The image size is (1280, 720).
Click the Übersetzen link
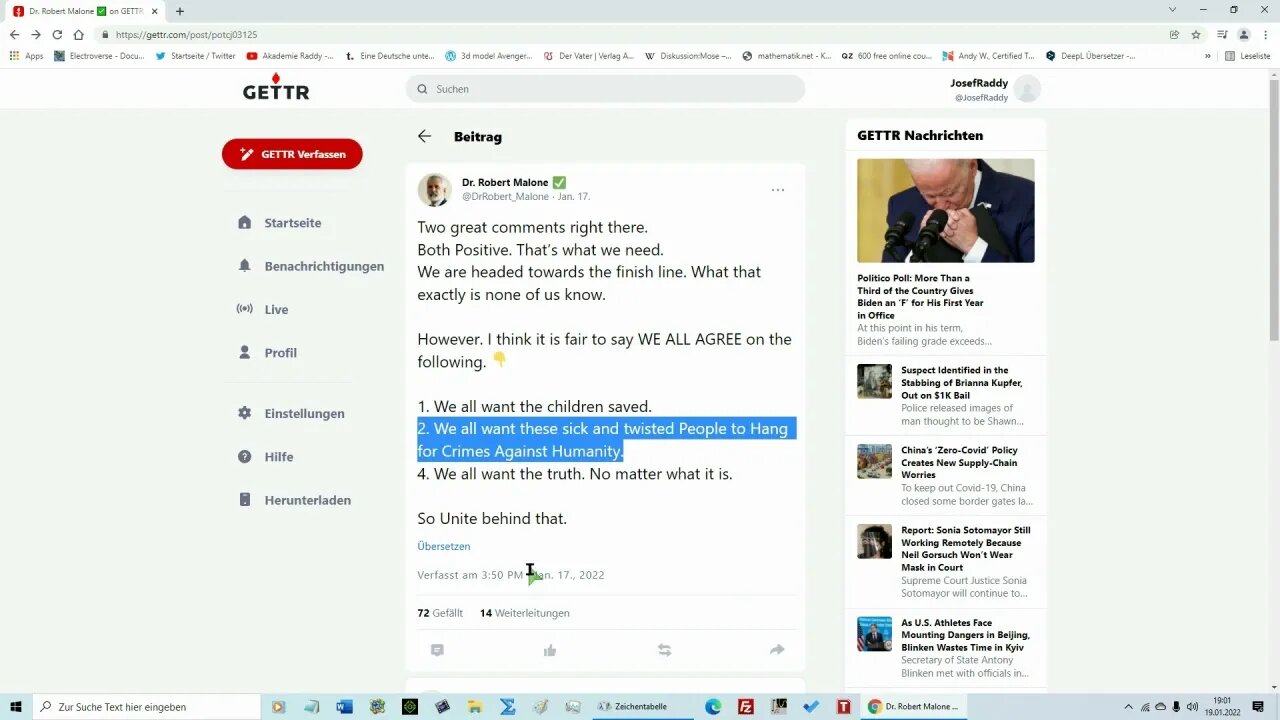pos(443,546)
